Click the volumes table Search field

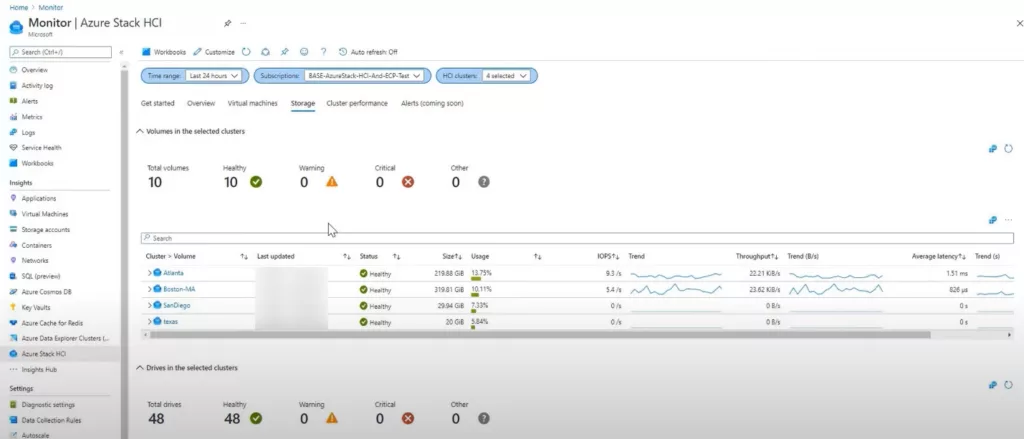point(577,238)
